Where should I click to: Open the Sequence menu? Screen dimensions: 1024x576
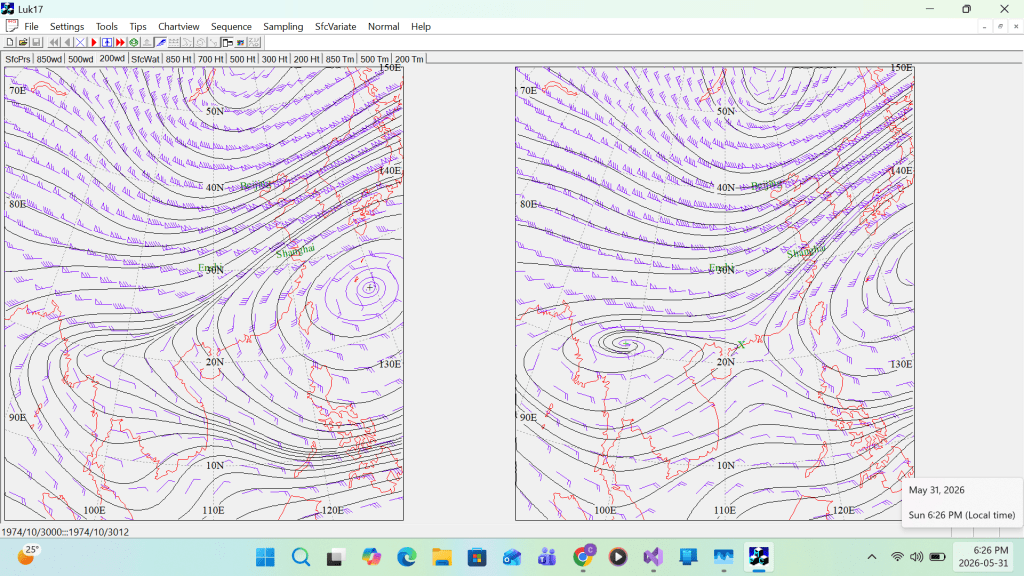231,27
